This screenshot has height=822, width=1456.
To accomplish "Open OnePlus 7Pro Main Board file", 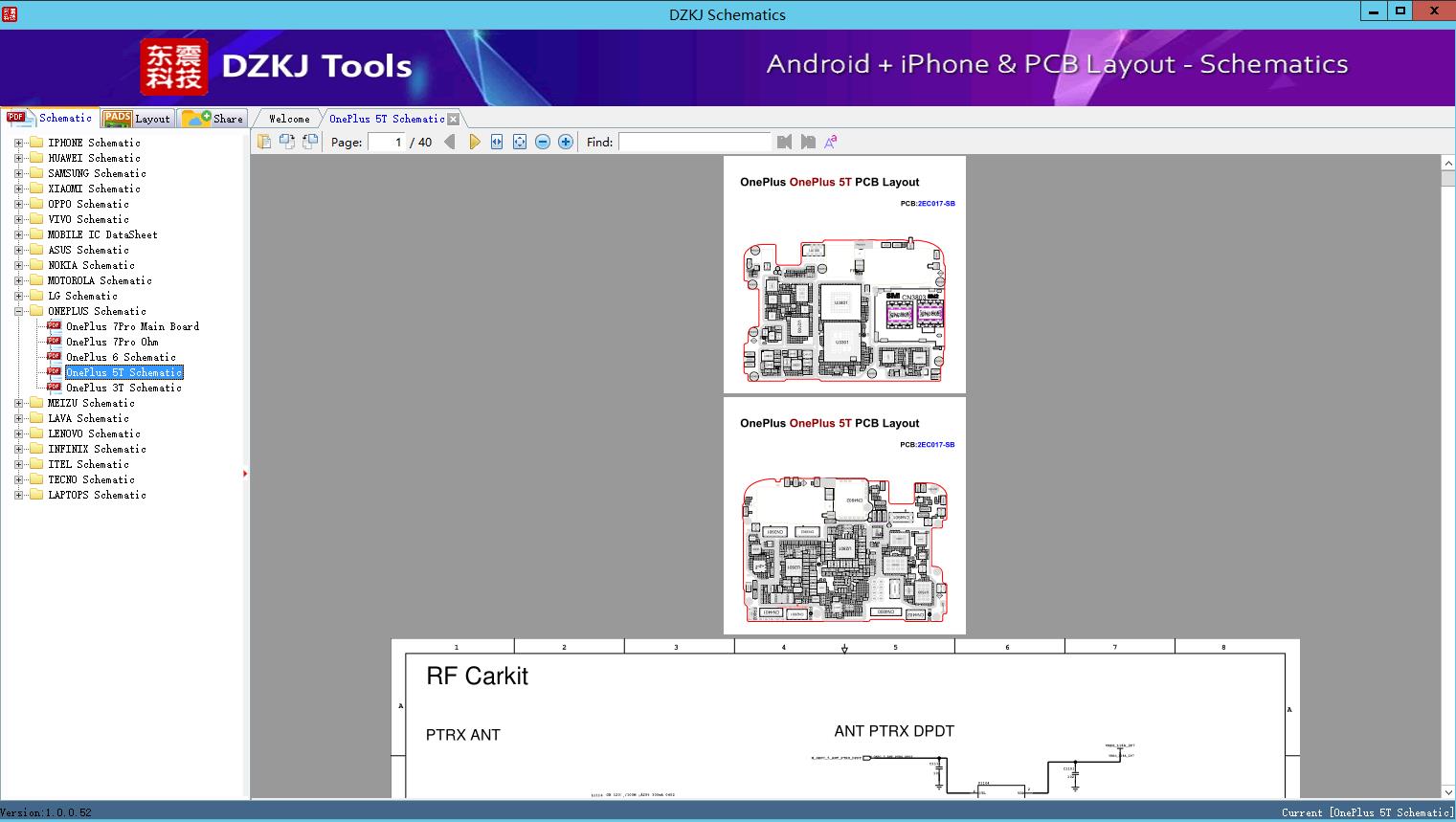I will click(x=132, y=326).
